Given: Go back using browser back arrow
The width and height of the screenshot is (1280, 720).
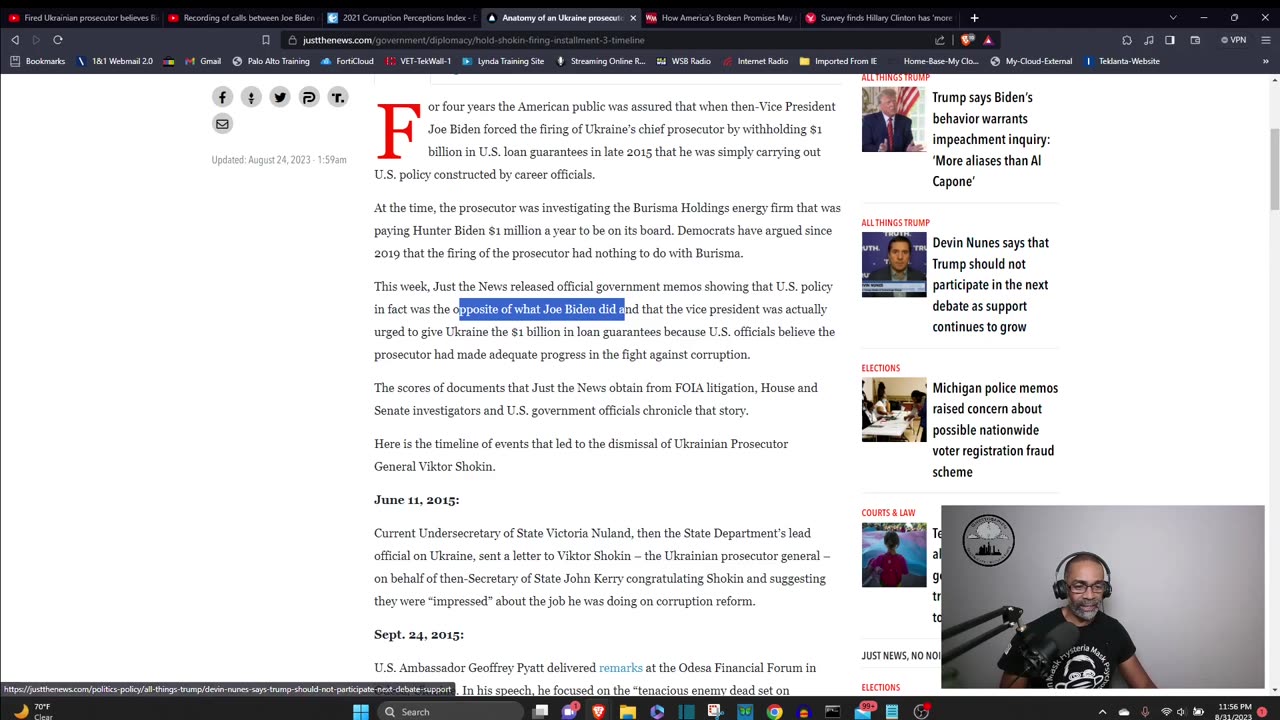Looking at the screenshot, I should tap(15, 40).
